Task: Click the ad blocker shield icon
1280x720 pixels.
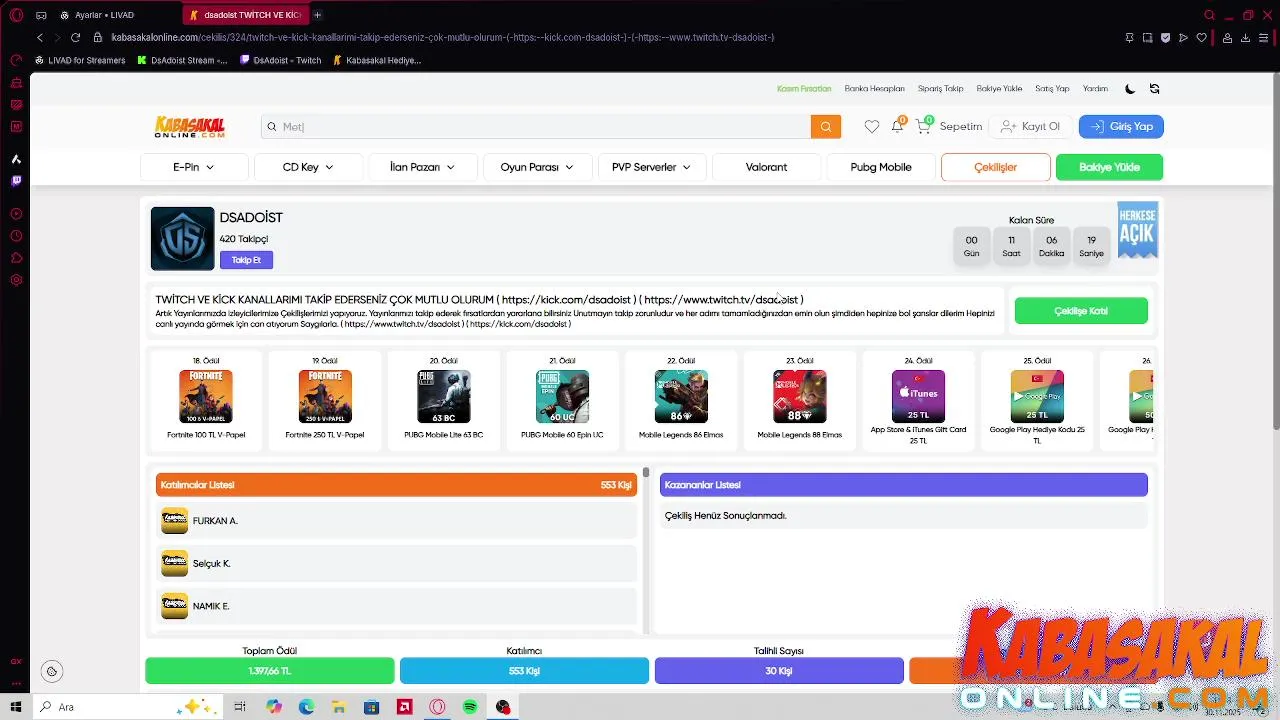Action: coord(1165,37)
